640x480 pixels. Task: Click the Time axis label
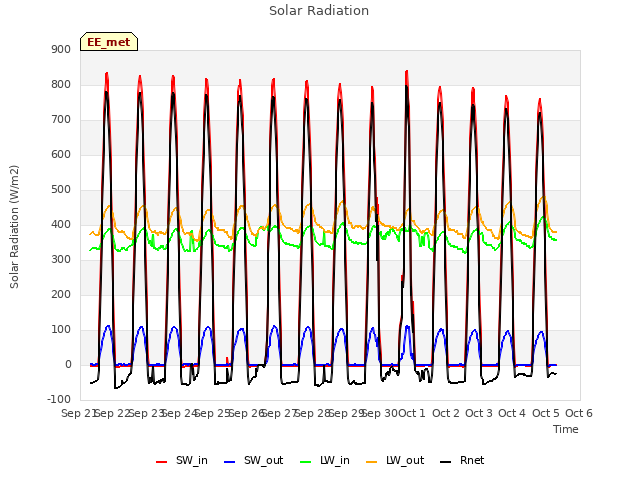(x=566, y=429)
